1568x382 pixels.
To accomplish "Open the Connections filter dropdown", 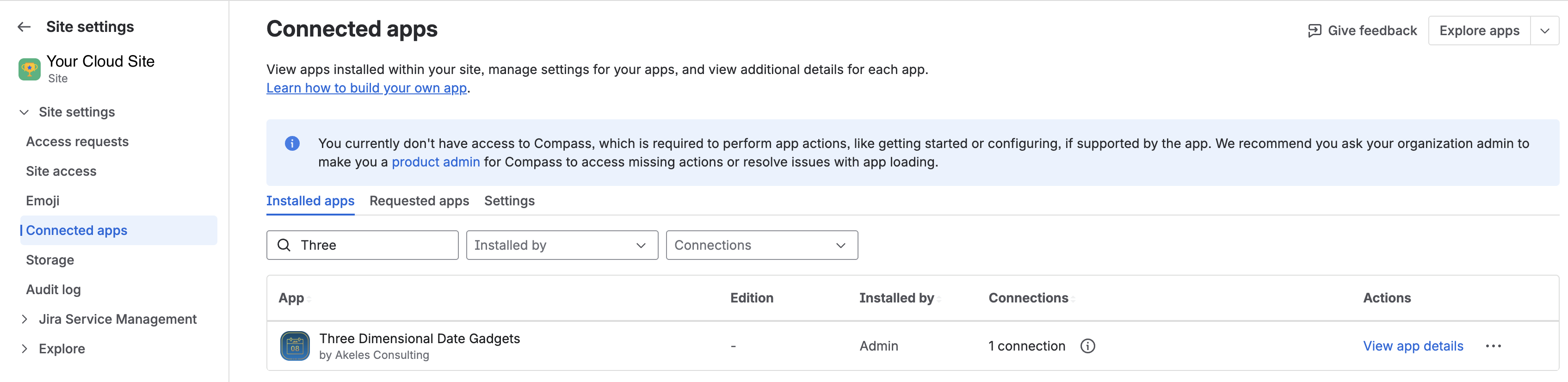I will pos(761,245).
